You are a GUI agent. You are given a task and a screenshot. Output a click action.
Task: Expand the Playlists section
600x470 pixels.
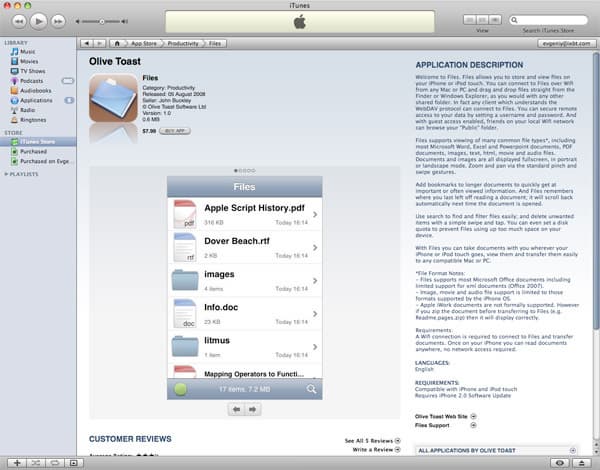(x=6, y=174)
